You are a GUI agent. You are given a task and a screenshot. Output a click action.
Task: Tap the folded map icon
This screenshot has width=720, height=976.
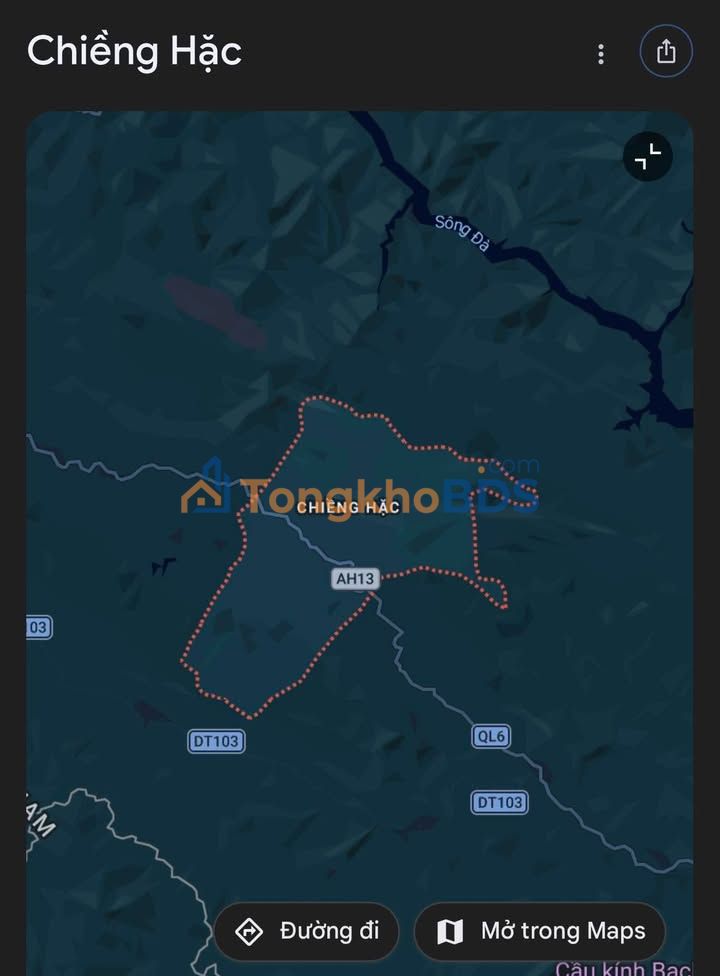click(450, 932)
